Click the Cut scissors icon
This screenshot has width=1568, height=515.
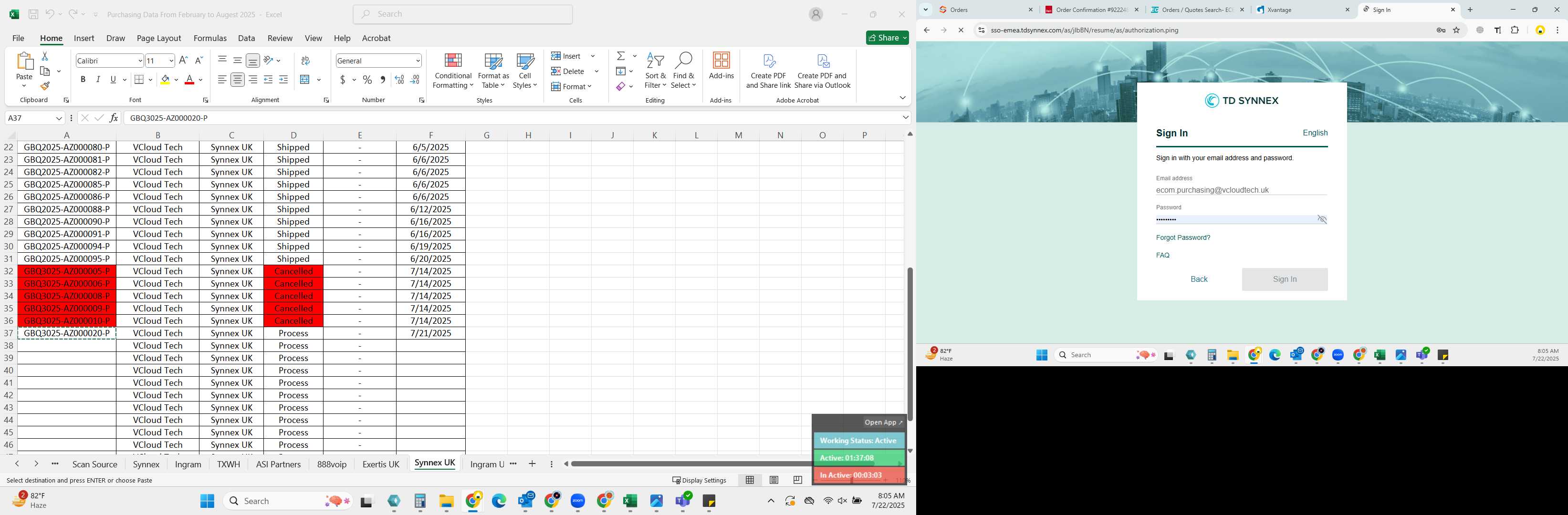44,56
